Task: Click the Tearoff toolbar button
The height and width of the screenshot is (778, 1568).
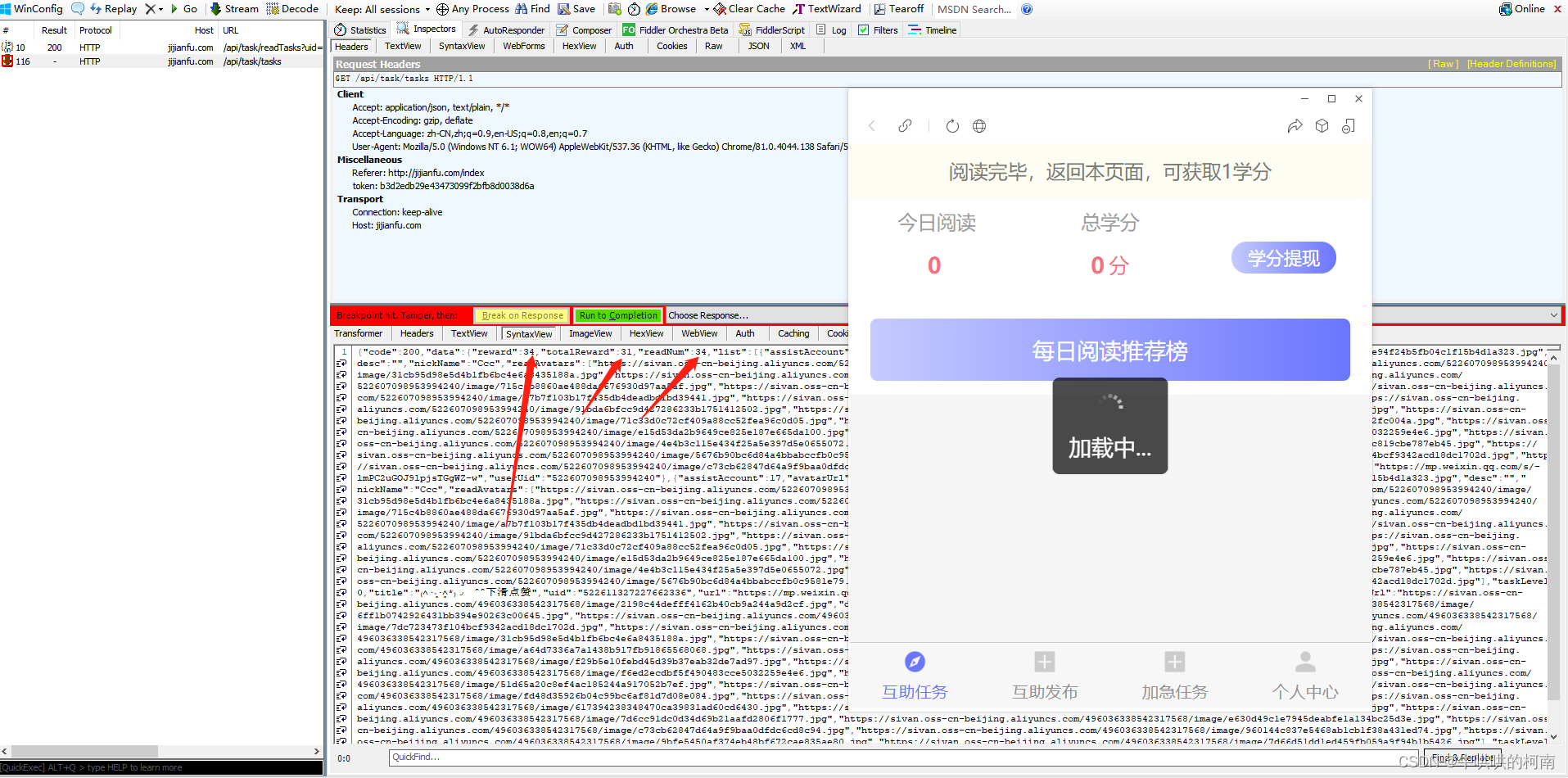Action: click(x=899, y=9)
